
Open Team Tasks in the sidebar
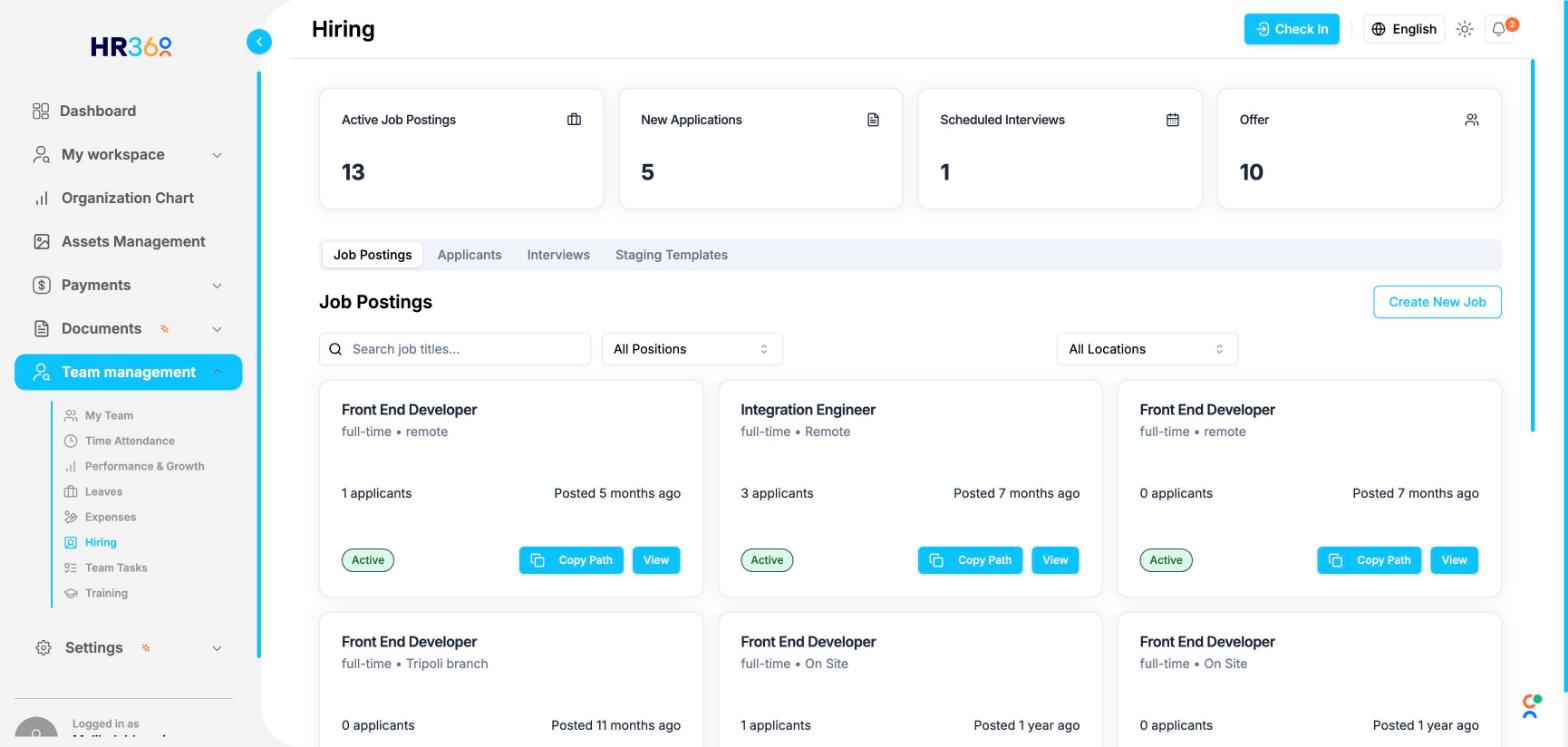tap(116, 568)
